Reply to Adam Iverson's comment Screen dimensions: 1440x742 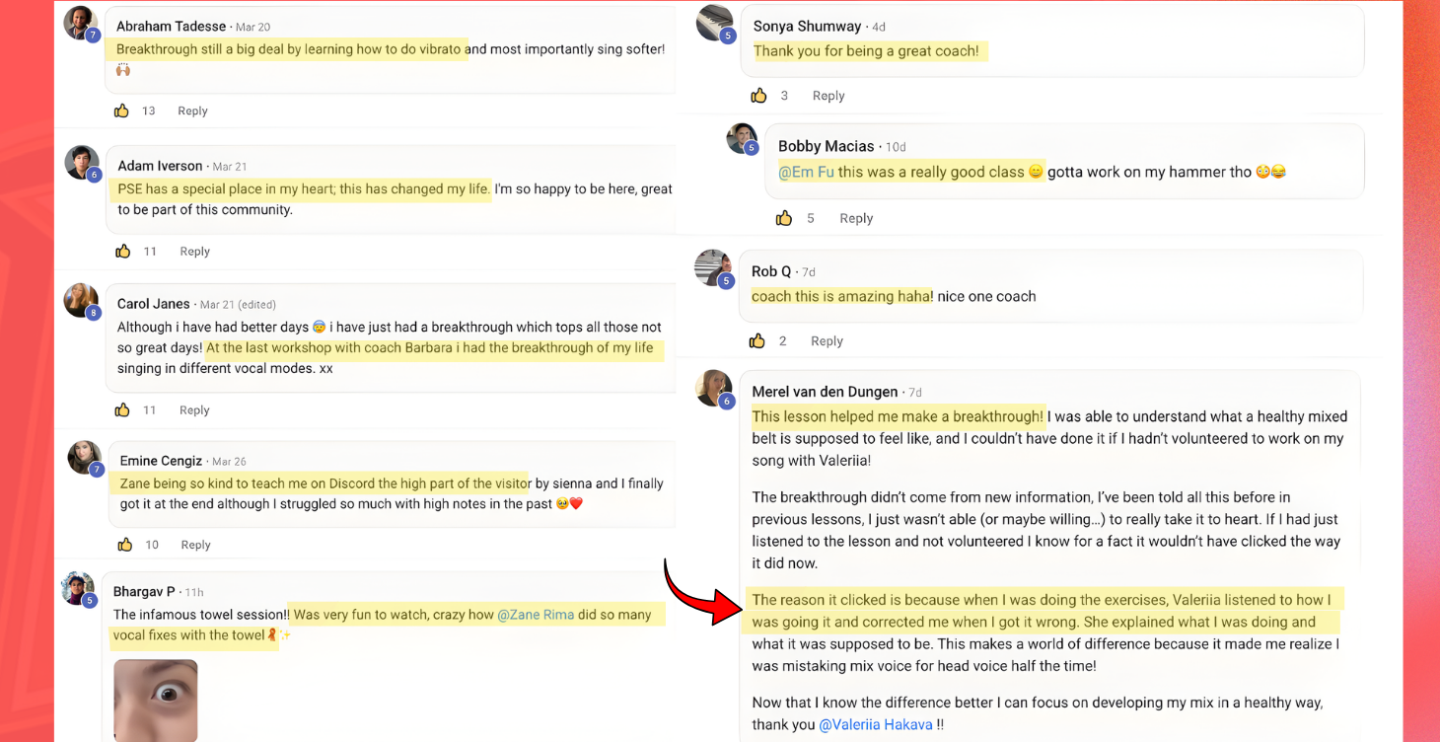pyautogui.click(x=195, y=251)
